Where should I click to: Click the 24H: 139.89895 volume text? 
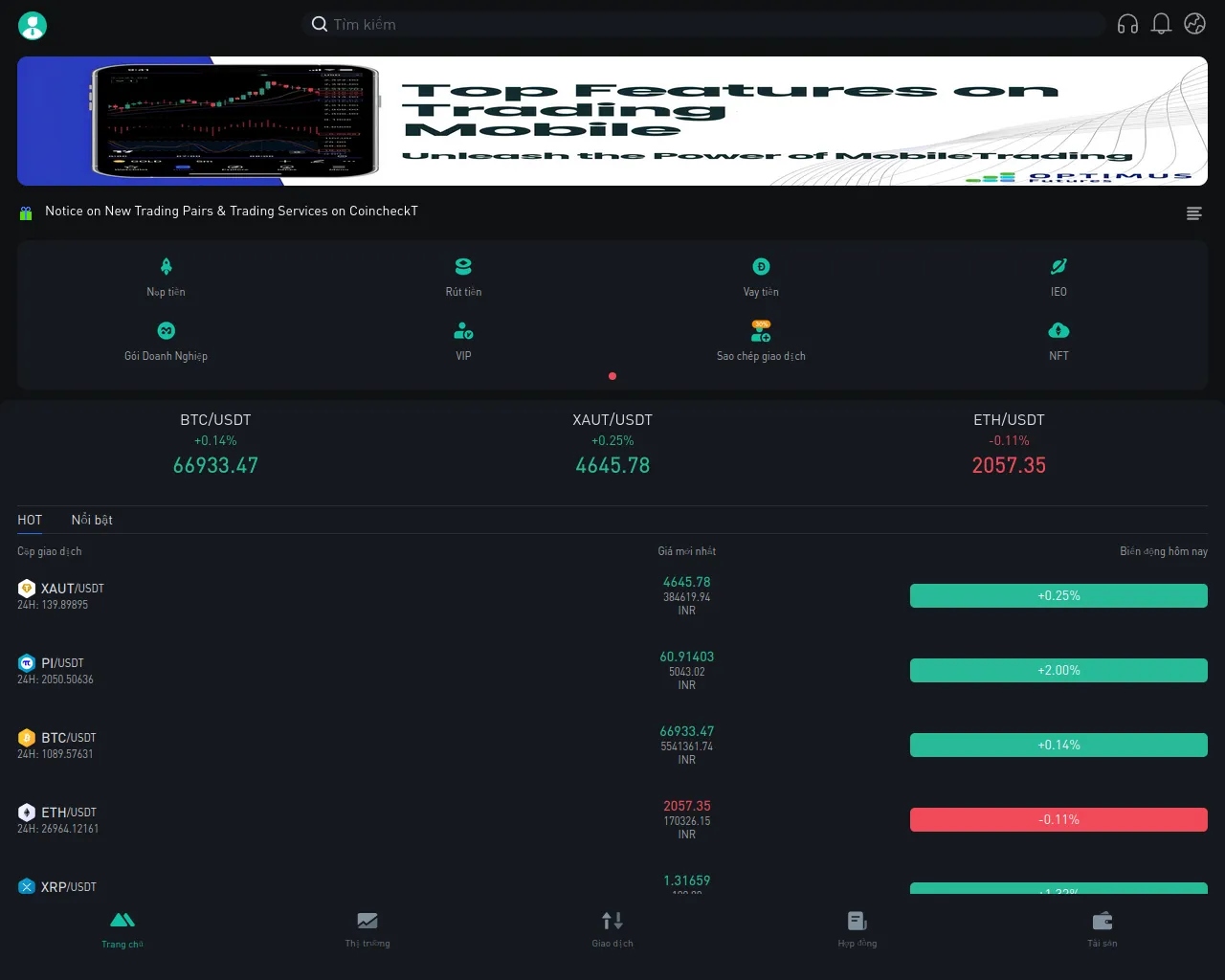pyautogui.click(x=53, y=605)
